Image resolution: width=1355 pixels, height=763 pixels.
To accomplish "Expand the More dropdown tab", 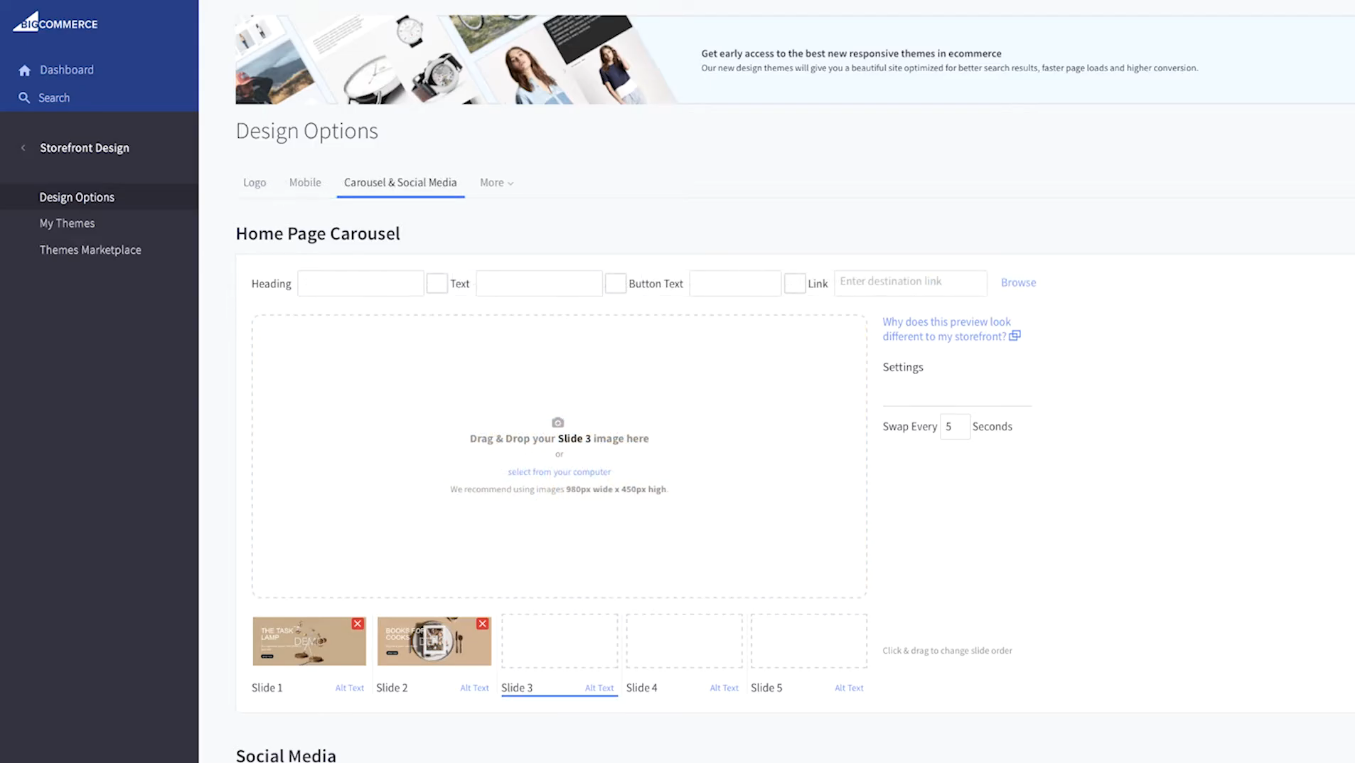I will click(496, 183).
